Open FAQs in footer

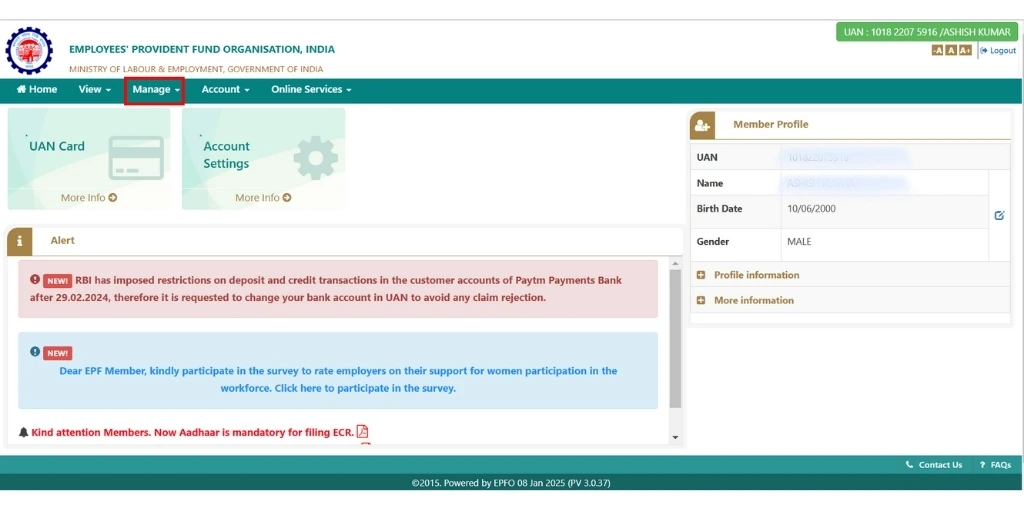995,464
